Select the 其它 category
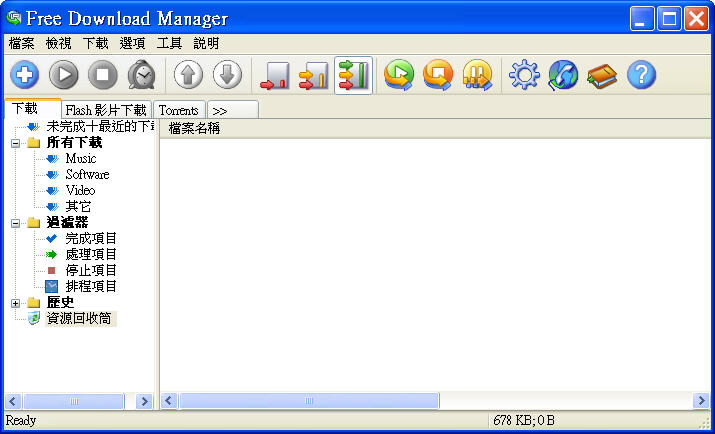Image resolution: width=715 pixels, height=434 pixels. 78,207
